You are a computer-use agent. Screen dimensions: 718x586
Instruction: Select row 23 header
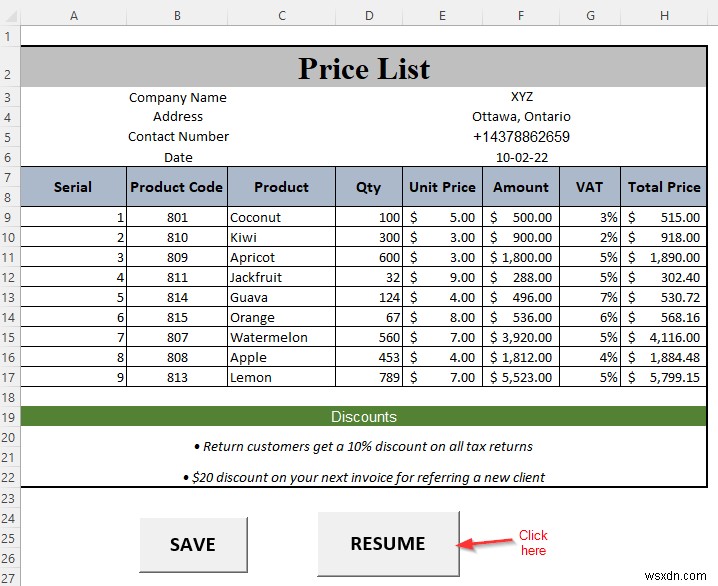coord(10,498)
